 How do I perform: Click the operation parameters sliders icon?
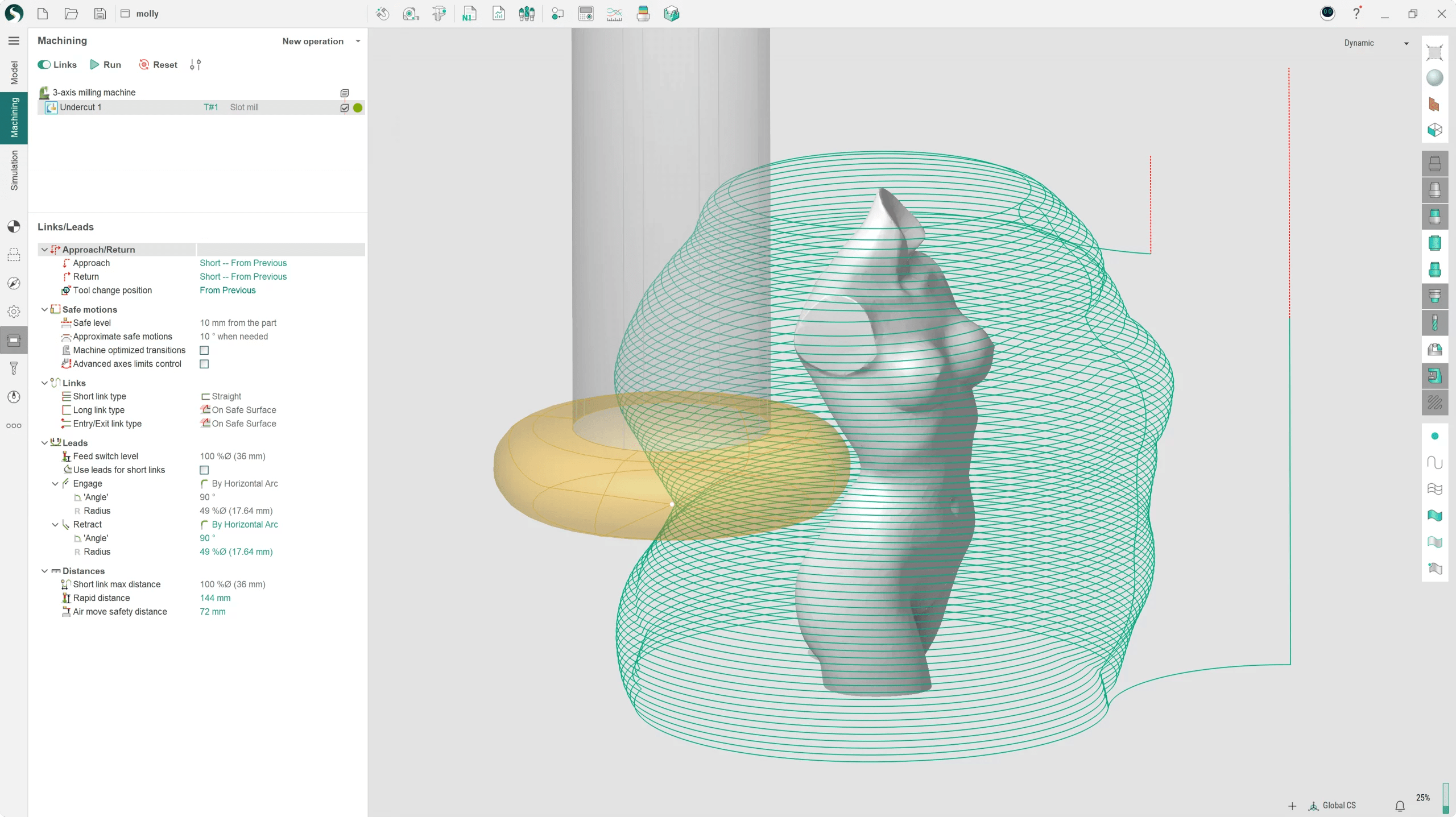tap(195, 65)
